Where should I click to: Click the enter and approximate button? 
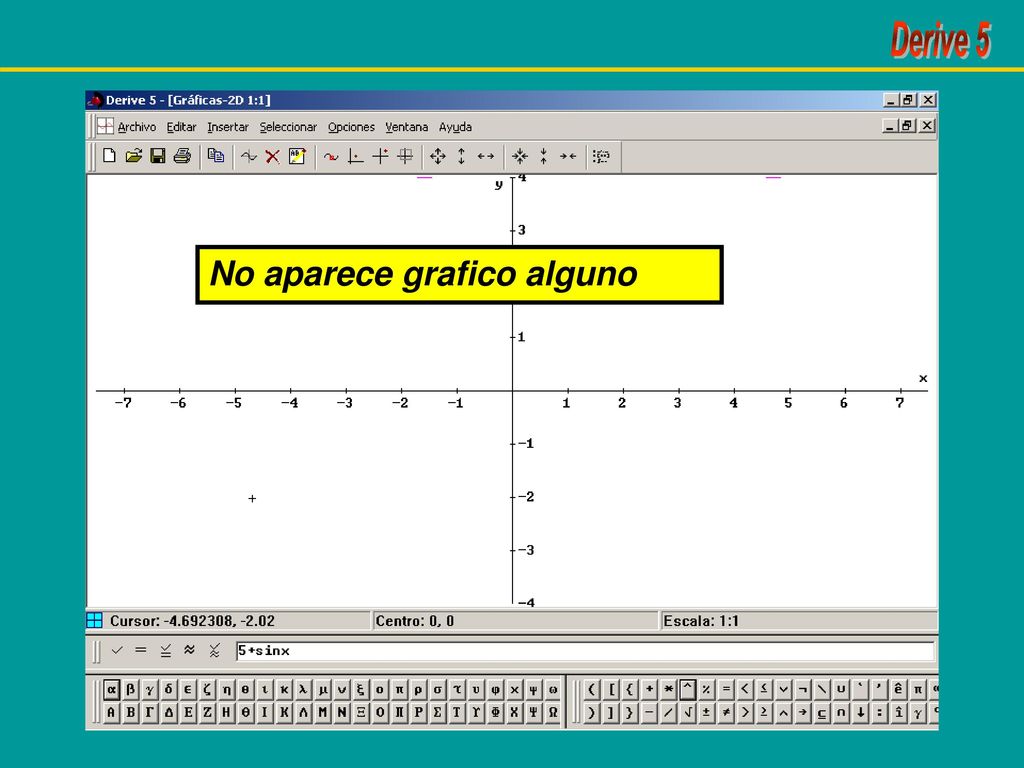[214, 650]
